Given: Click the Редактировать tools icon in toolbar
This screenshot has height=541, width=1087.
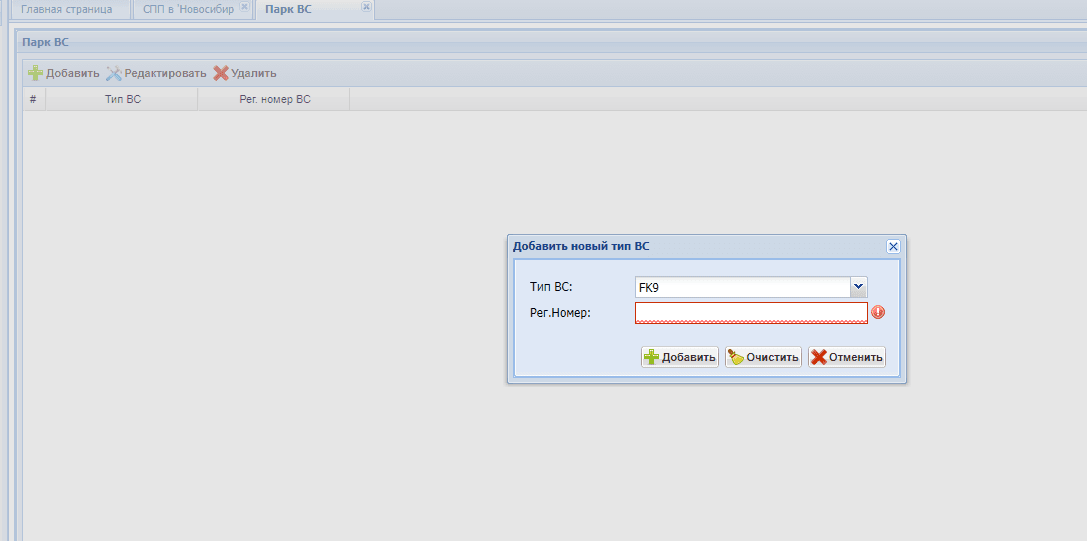Looking at the screenshot, I should pos(114,73).
